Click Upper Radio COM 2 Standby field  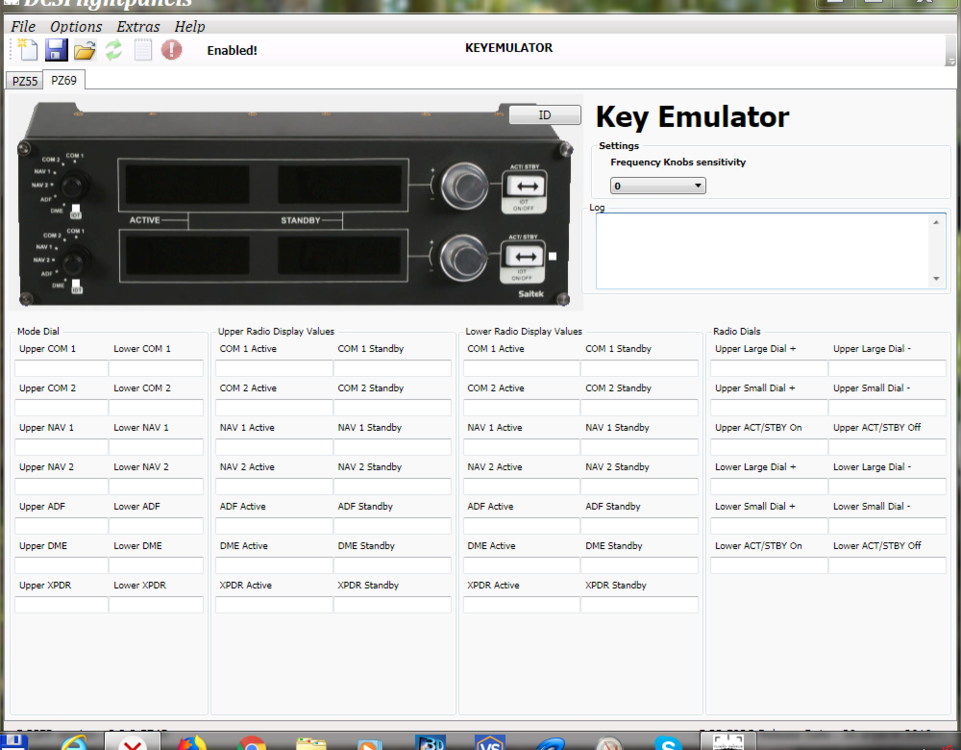[392, 407]
